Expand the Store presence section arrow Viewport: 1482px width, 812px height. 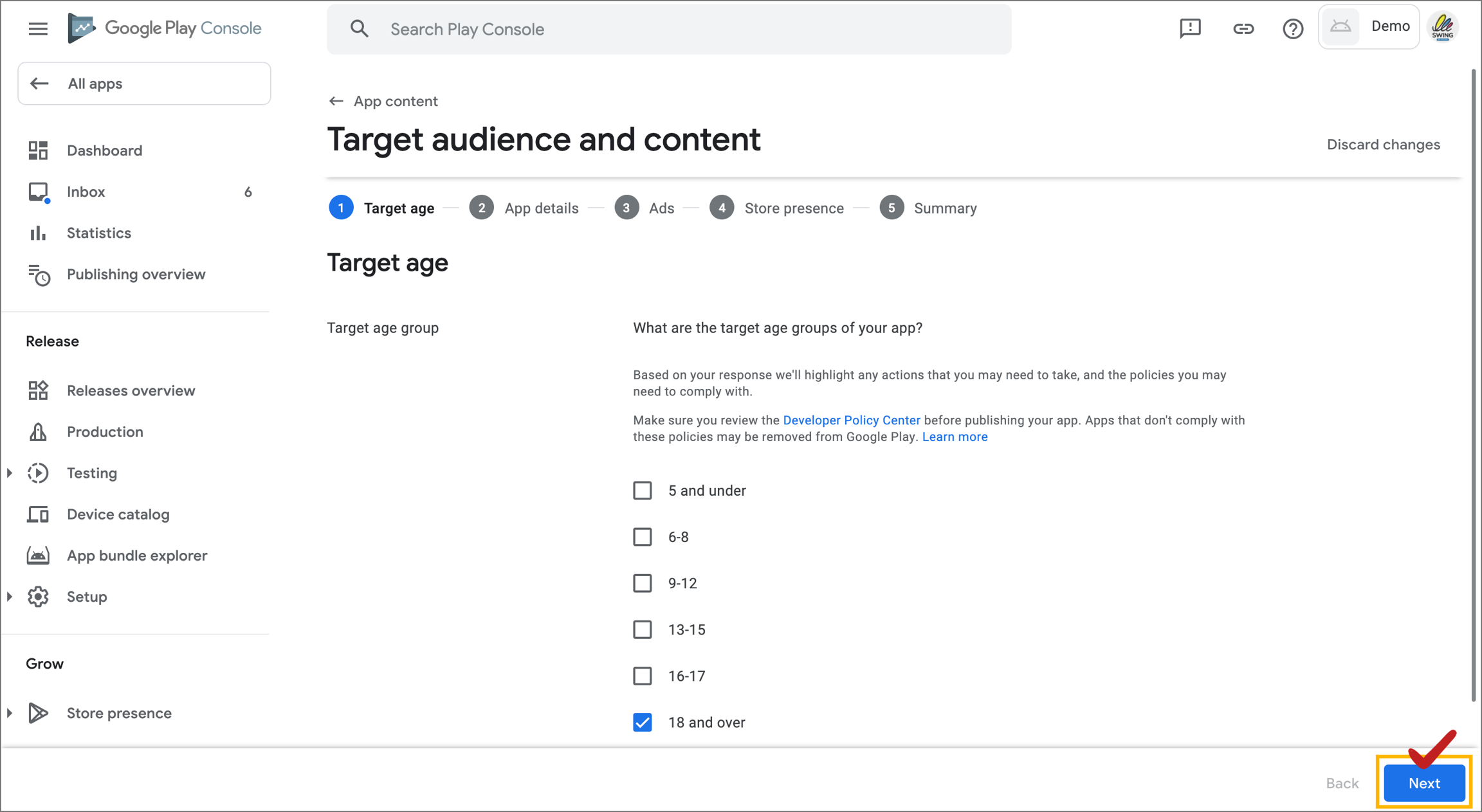(10, 713)
